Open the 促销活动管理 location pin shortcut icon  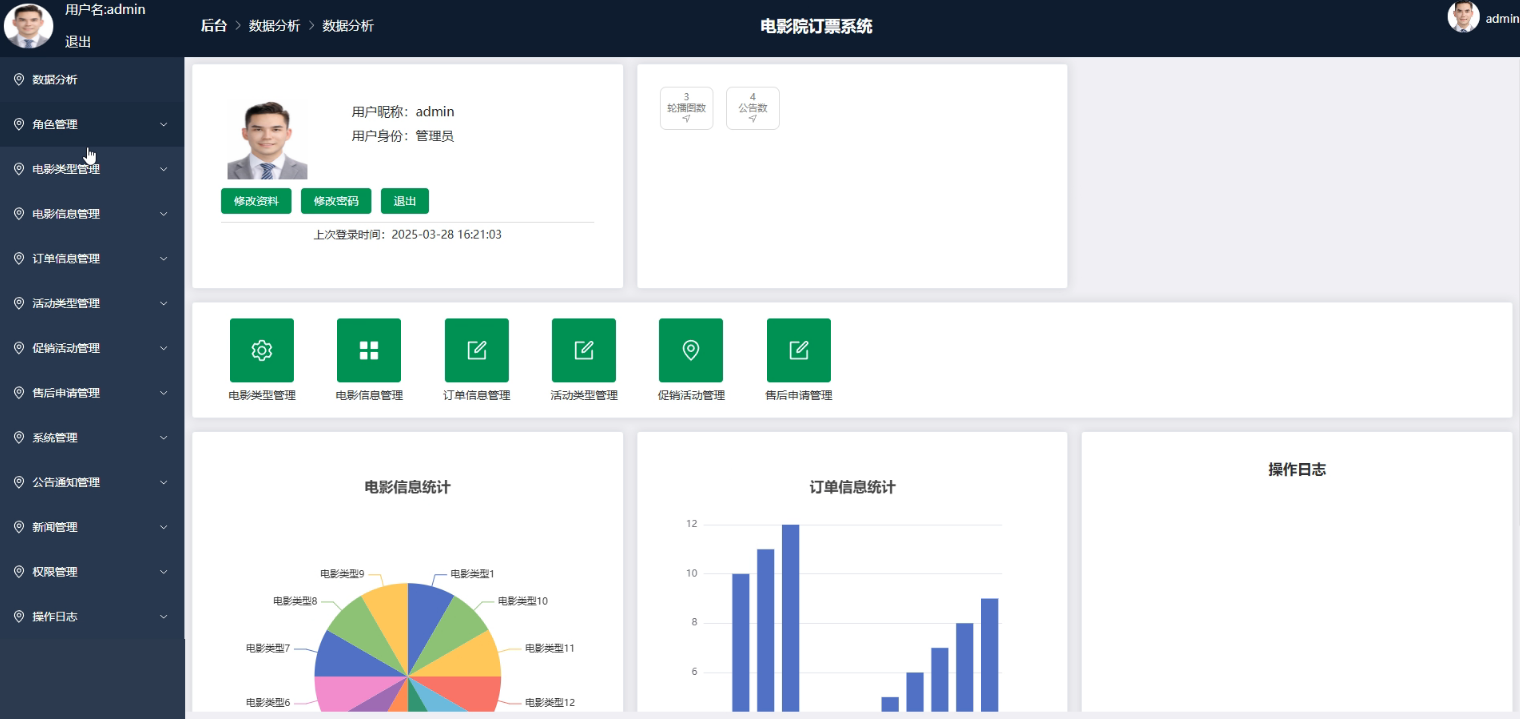point(691,350)
